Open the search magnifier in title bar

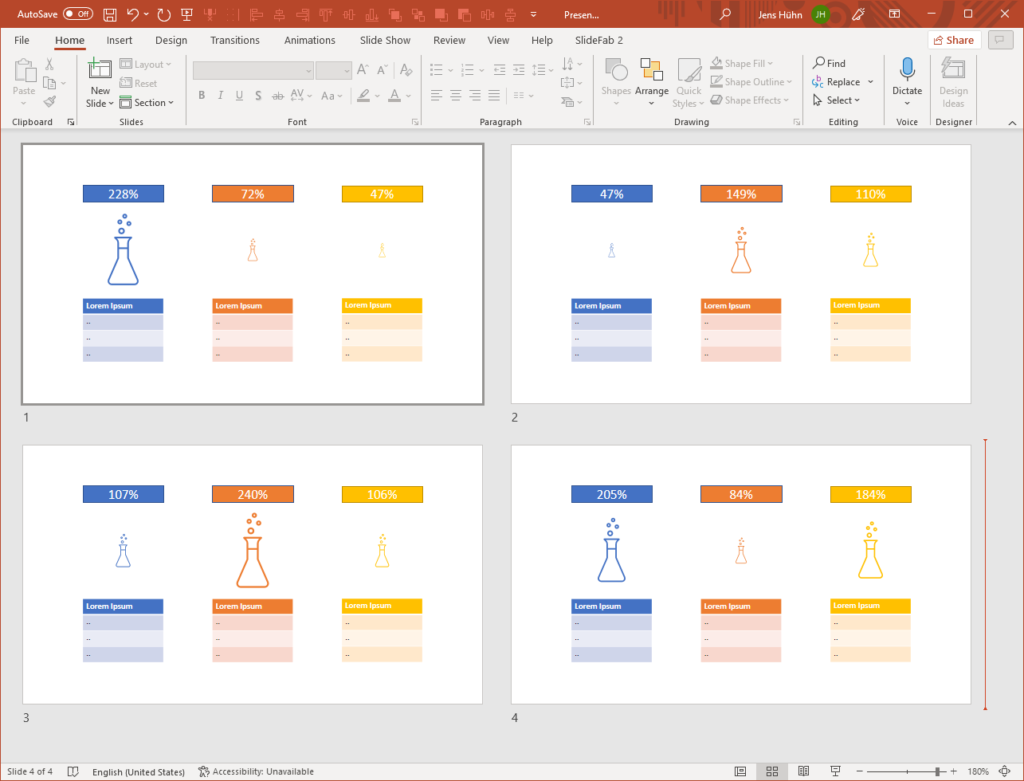click(x=725, y=14)
